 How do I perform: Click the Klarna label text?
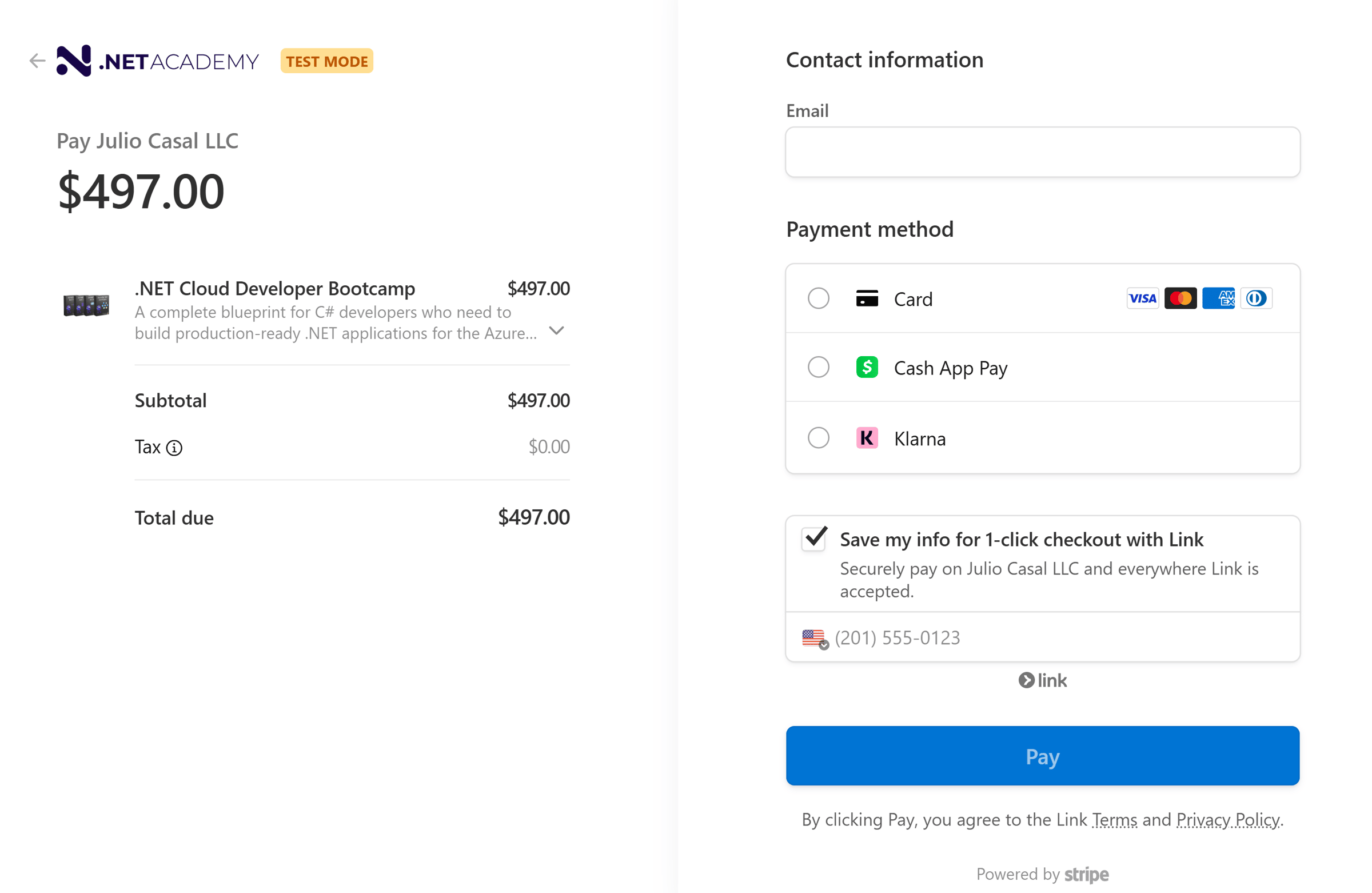[919, 439]
